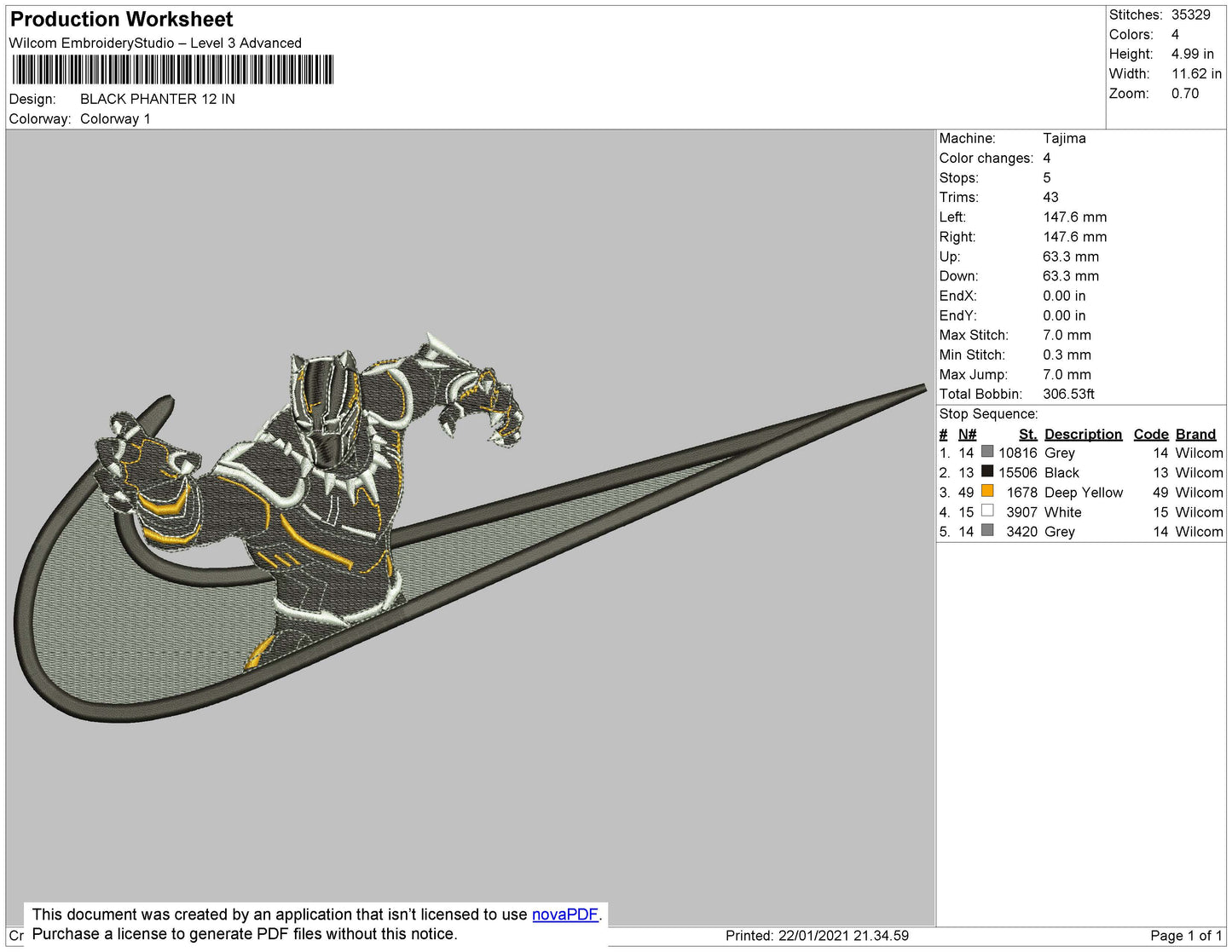Click the Description column header
The height and width of the screenshot is (952, 1232).
1083,434
